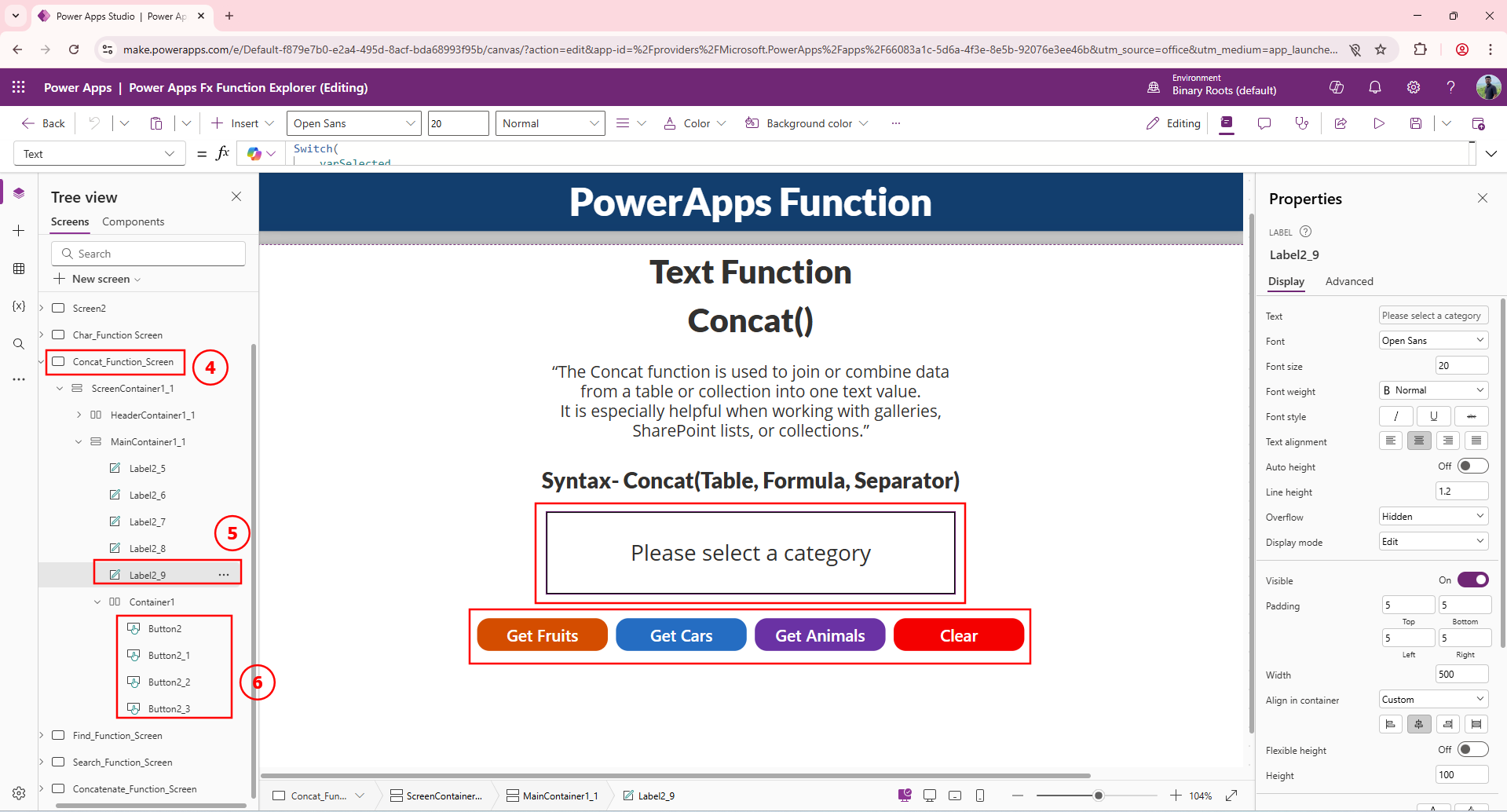Open the left rail settings gear
Screen dimensions: 1507x812
tap(19, 793)
